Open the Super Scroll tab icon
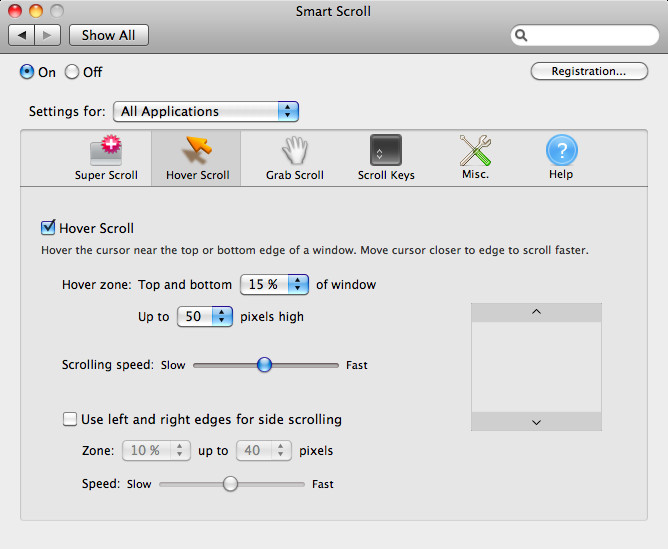 [106, 150]
